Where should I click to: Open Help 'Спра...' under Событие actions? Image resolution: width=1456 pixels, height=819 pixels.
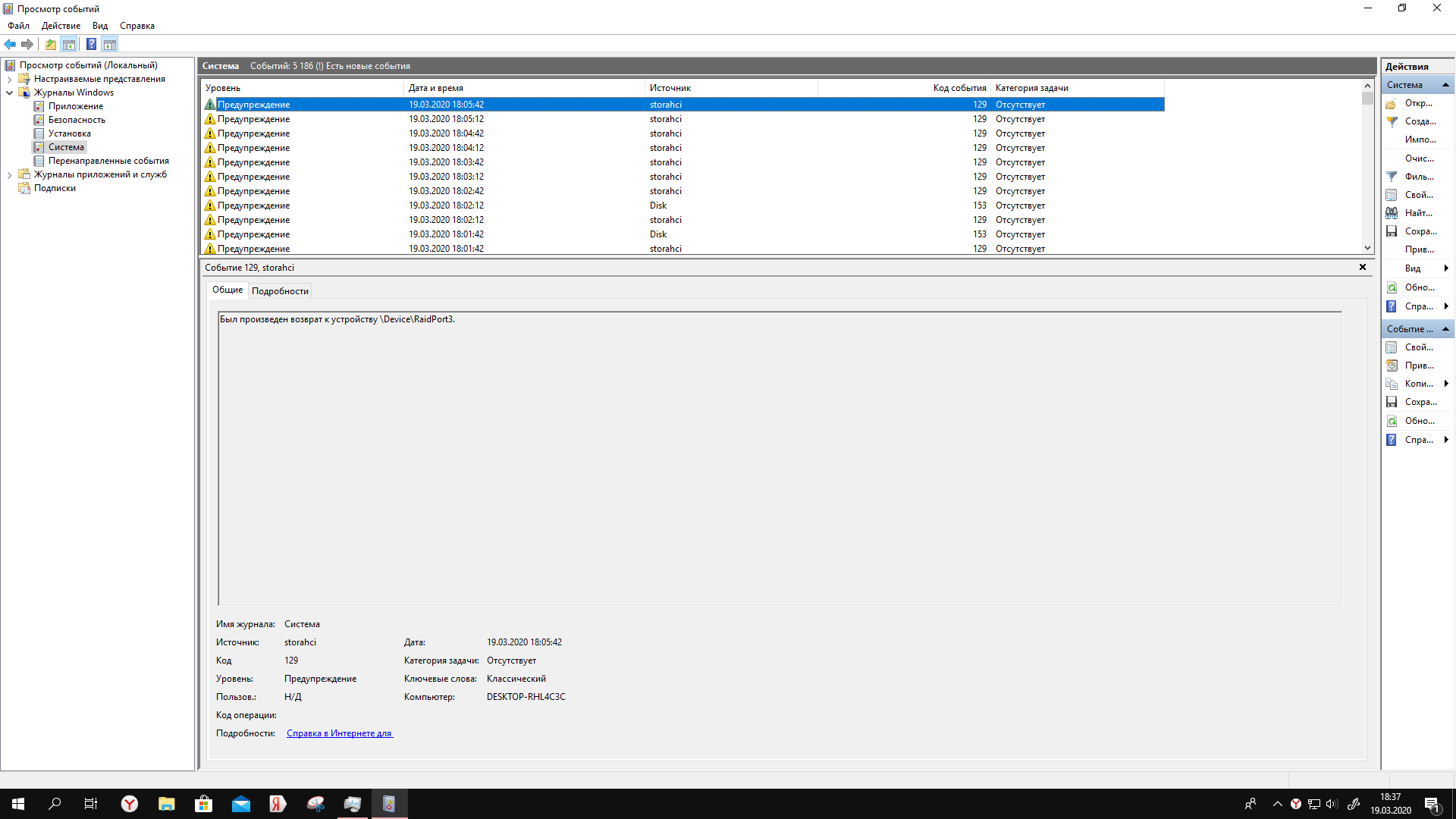1419,440
